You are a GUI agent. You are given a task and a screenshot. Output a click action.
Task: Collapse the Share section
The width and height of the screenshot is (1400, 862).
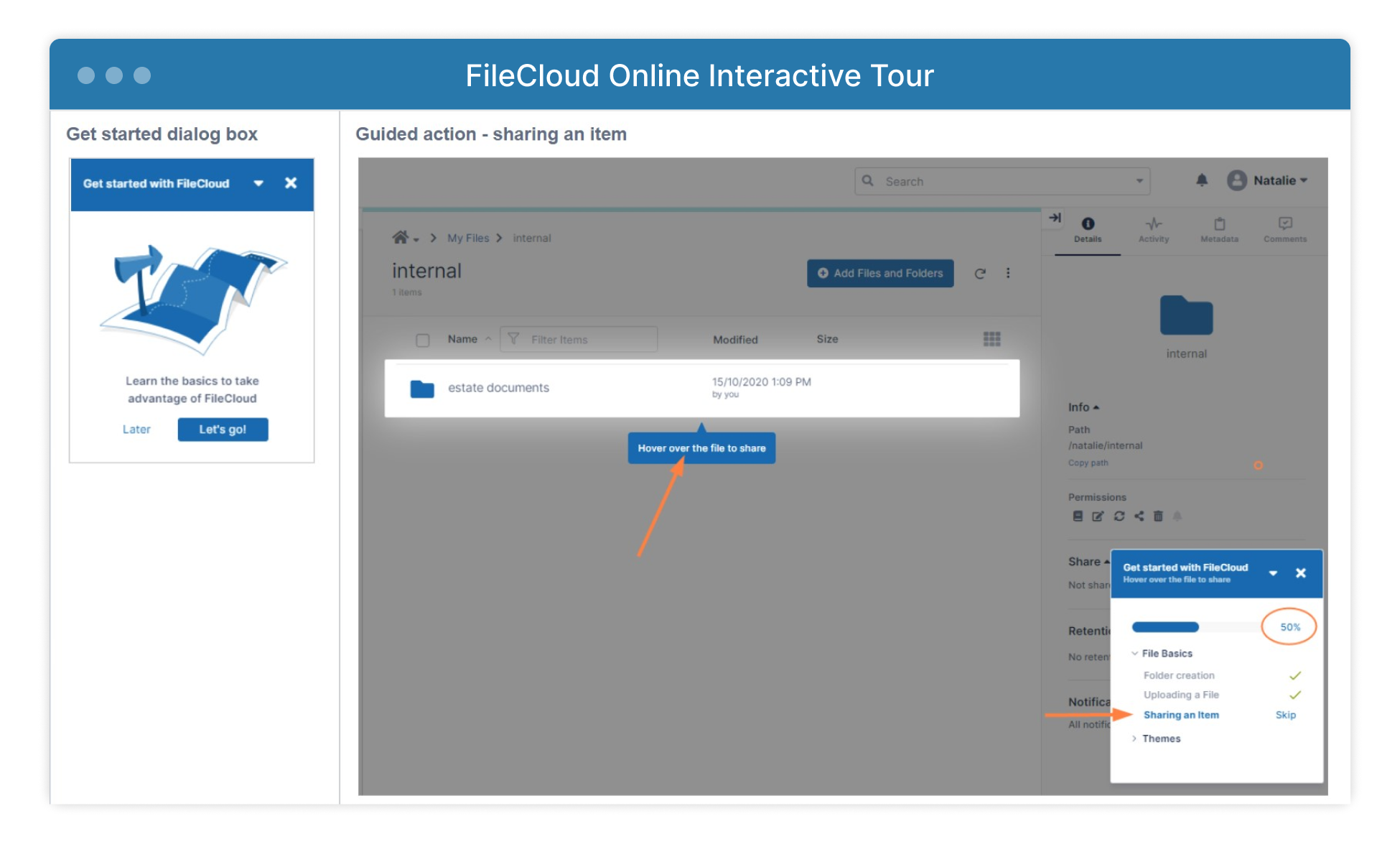click(x=1088, y=561)
